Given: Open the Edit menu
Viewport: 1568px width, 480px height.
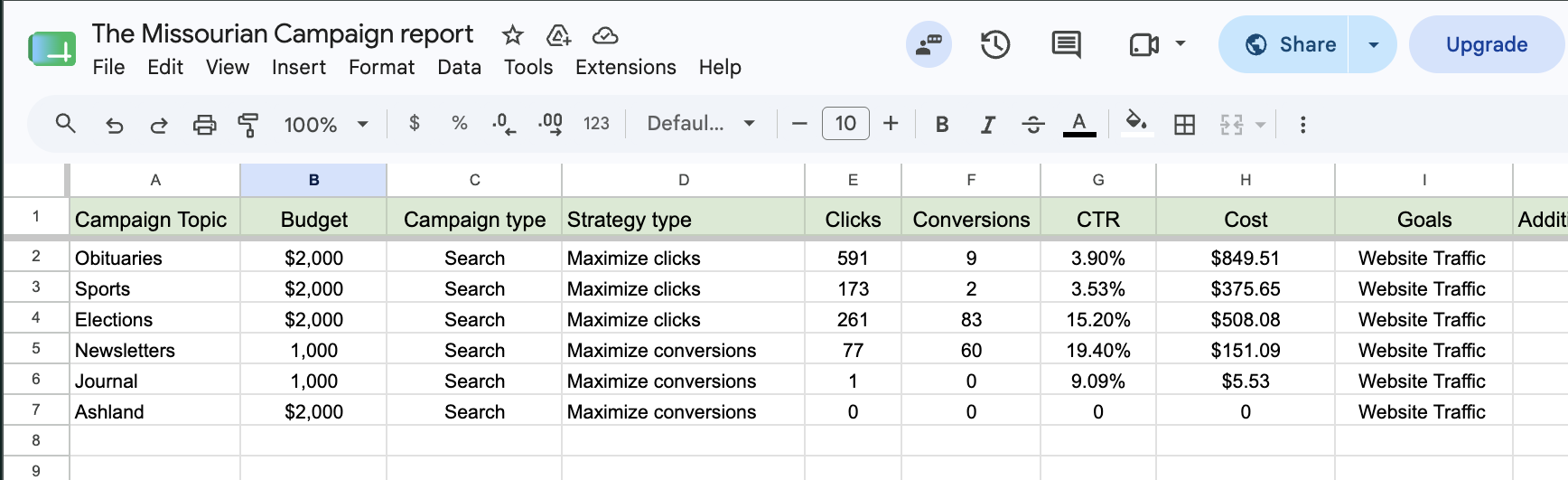Looking at the screenshot, I should point(165,67).
